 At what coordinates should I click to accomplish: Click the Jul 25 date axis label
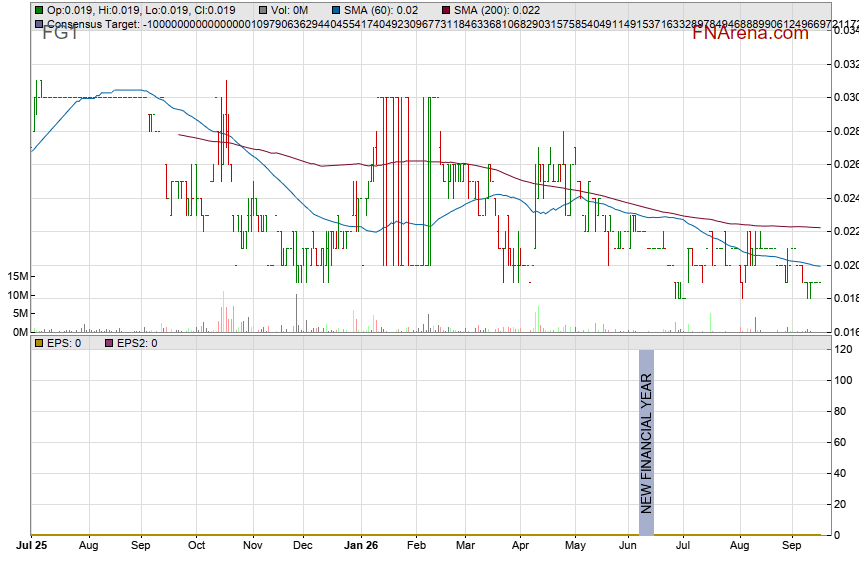[32, 545]
